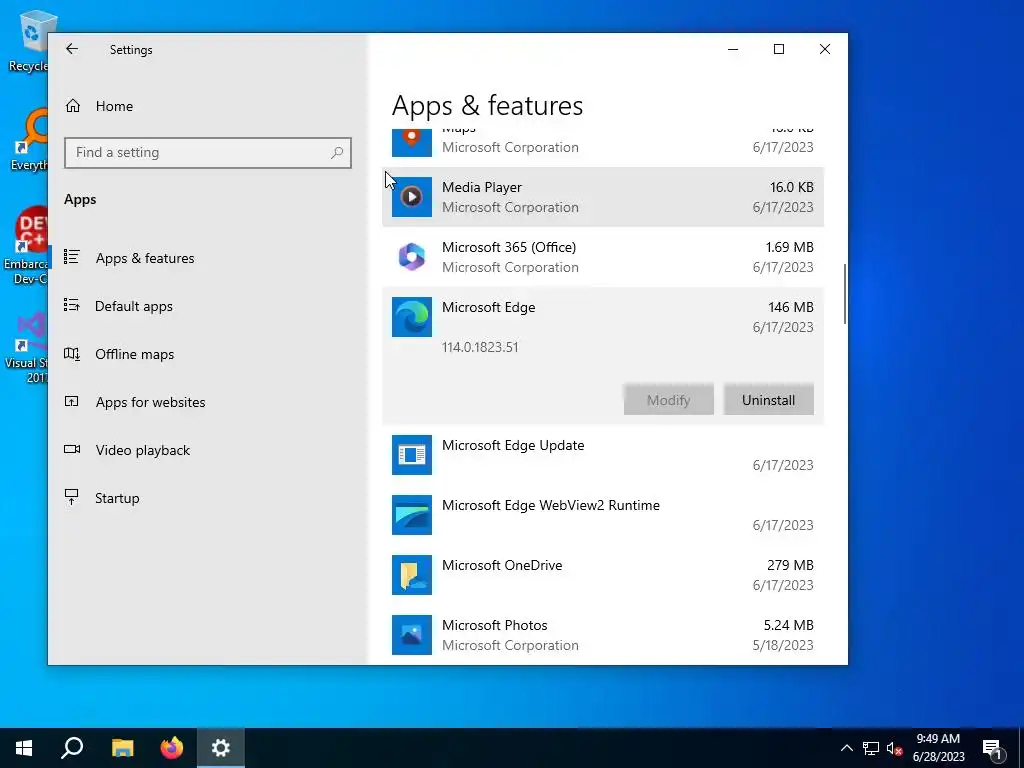Maximize the Settings window

[x=778, y=49]
